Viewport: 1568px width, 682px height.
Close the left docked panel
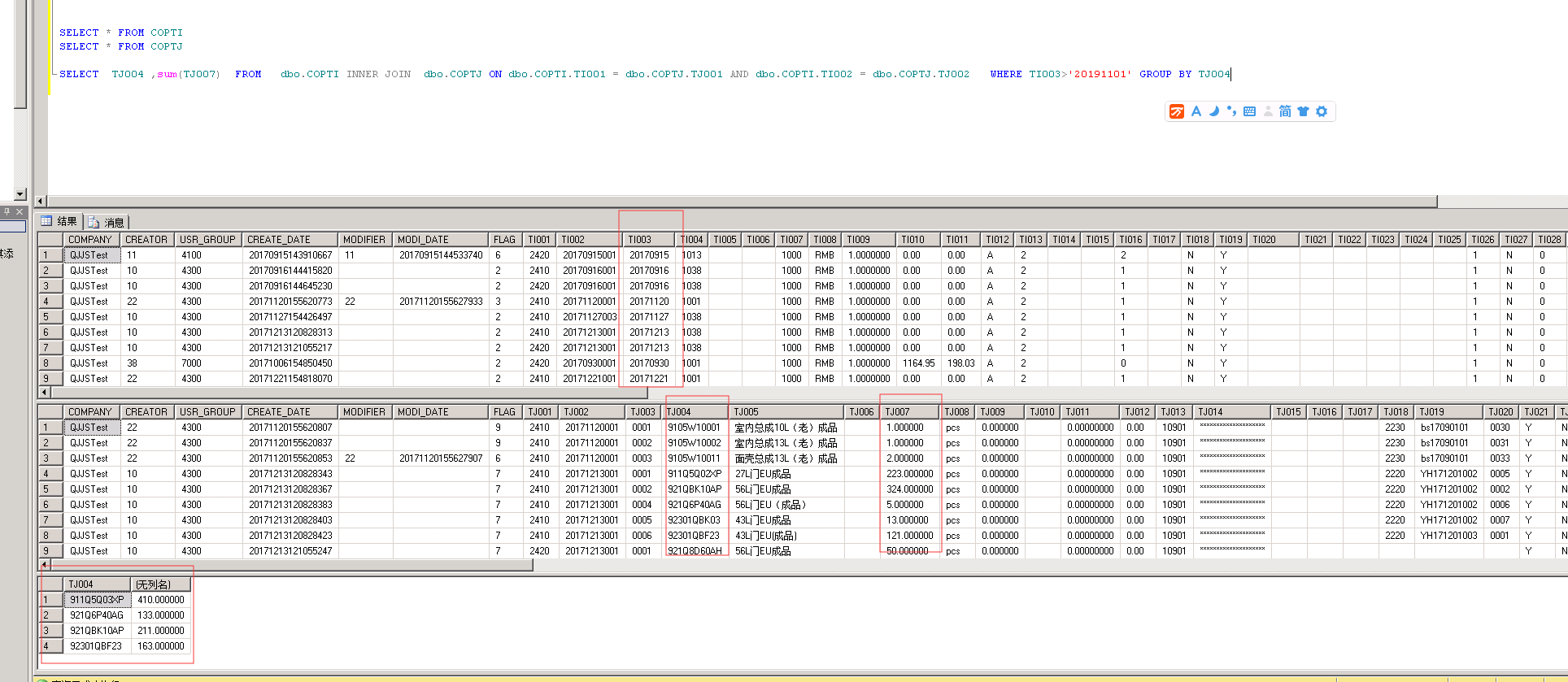(x=20, y=211)
